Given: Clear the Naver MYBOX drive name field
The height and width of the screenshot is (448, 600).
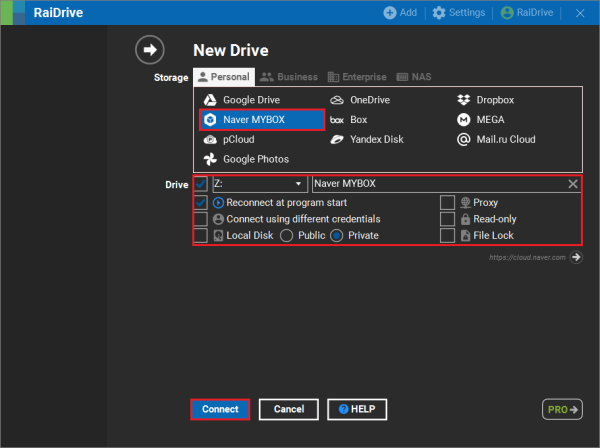Looking at the screenshot, I should (x=572, y=184).
